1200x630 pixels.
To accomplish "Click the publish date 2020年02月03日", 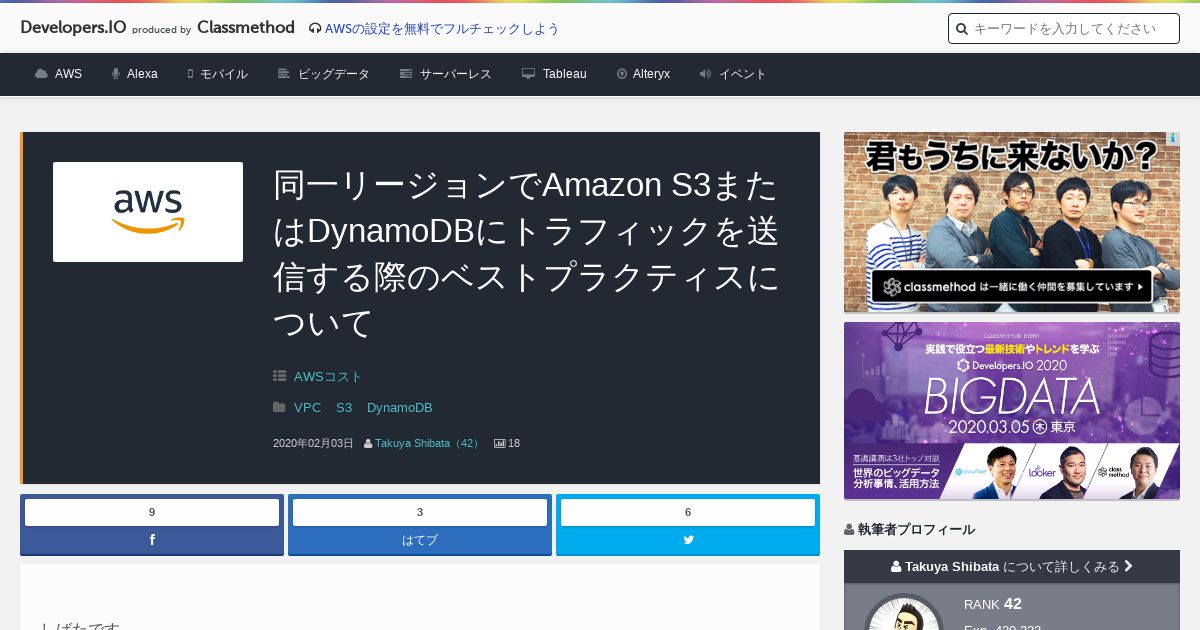I will [x=313, y=443].
